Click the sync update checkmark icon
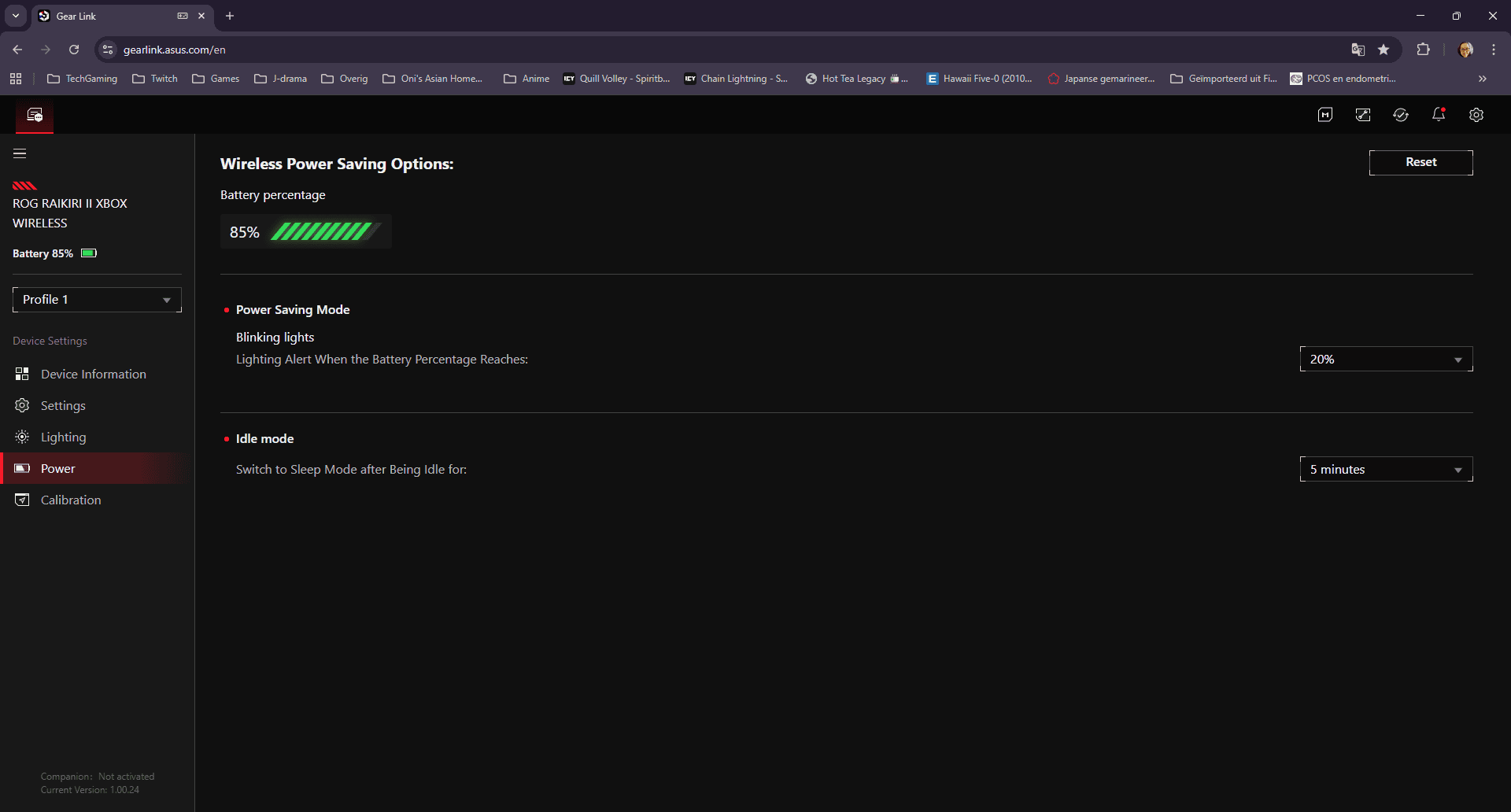Screen dimensions: 1511x812 (1401, 115)
